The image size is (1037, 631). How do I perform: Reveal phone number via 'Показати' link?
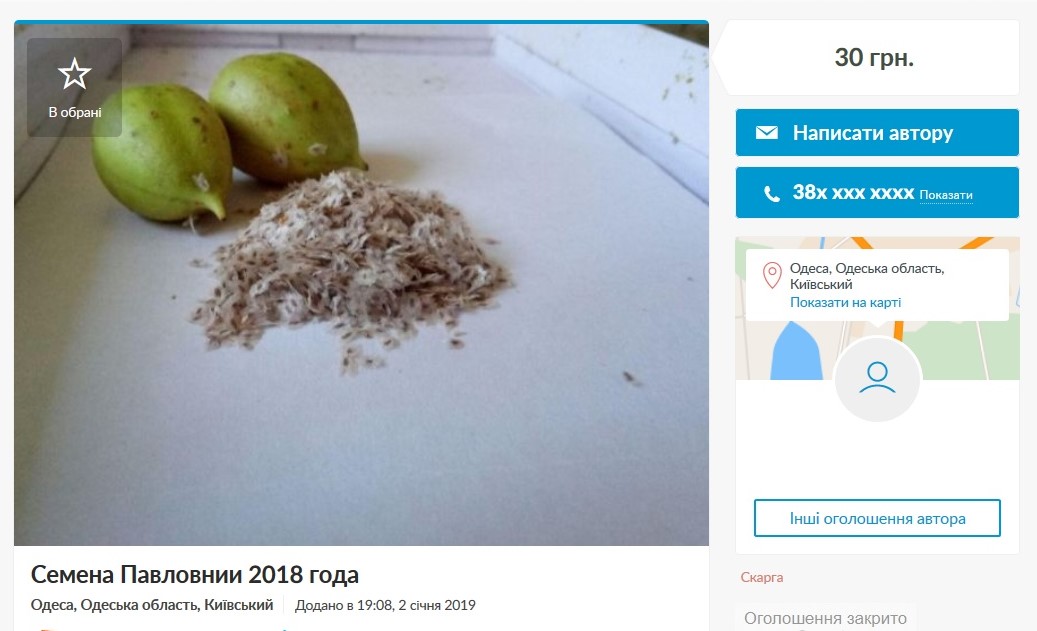(x=946, y=195)
